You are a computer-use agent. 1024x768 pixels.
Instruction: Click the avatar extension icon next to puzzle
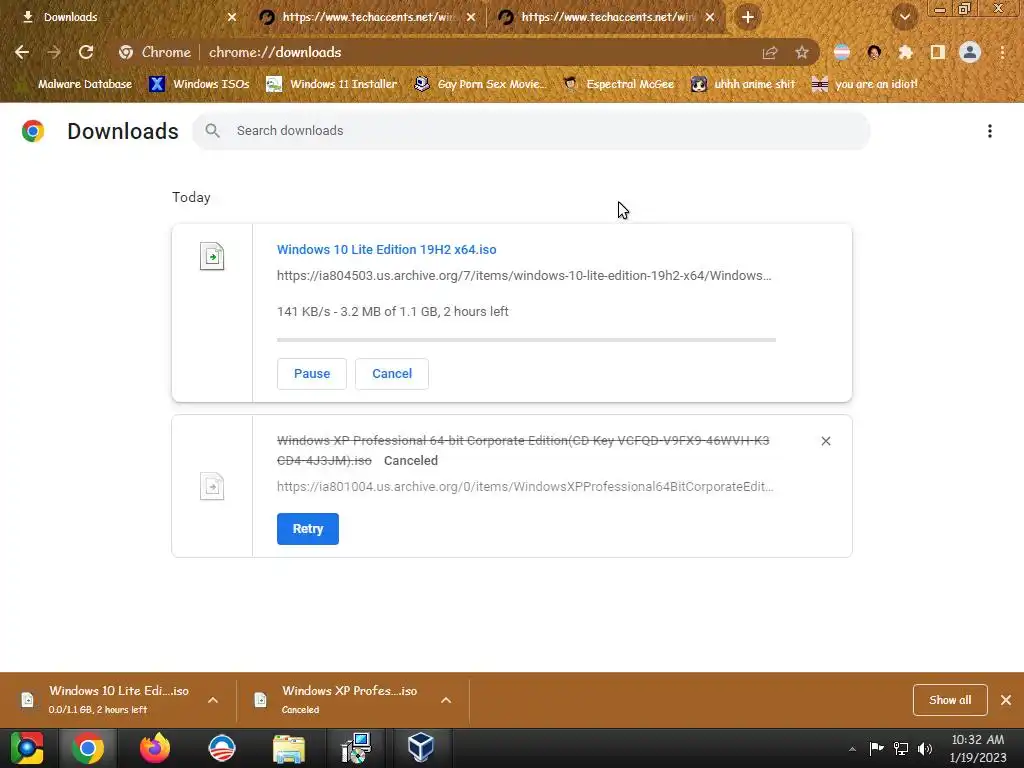pyautogui.click(x=874, y=52)
